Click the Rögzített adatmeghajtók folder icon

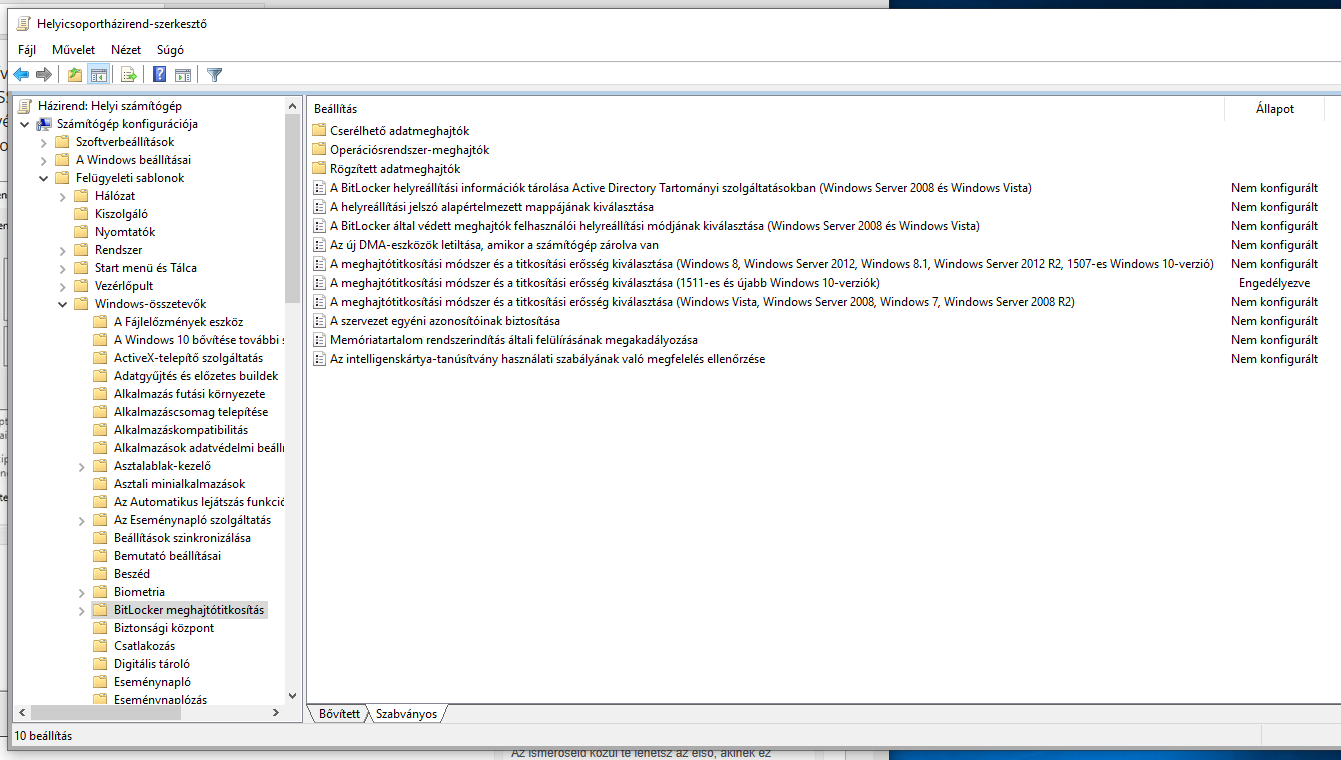pos(319,169)
